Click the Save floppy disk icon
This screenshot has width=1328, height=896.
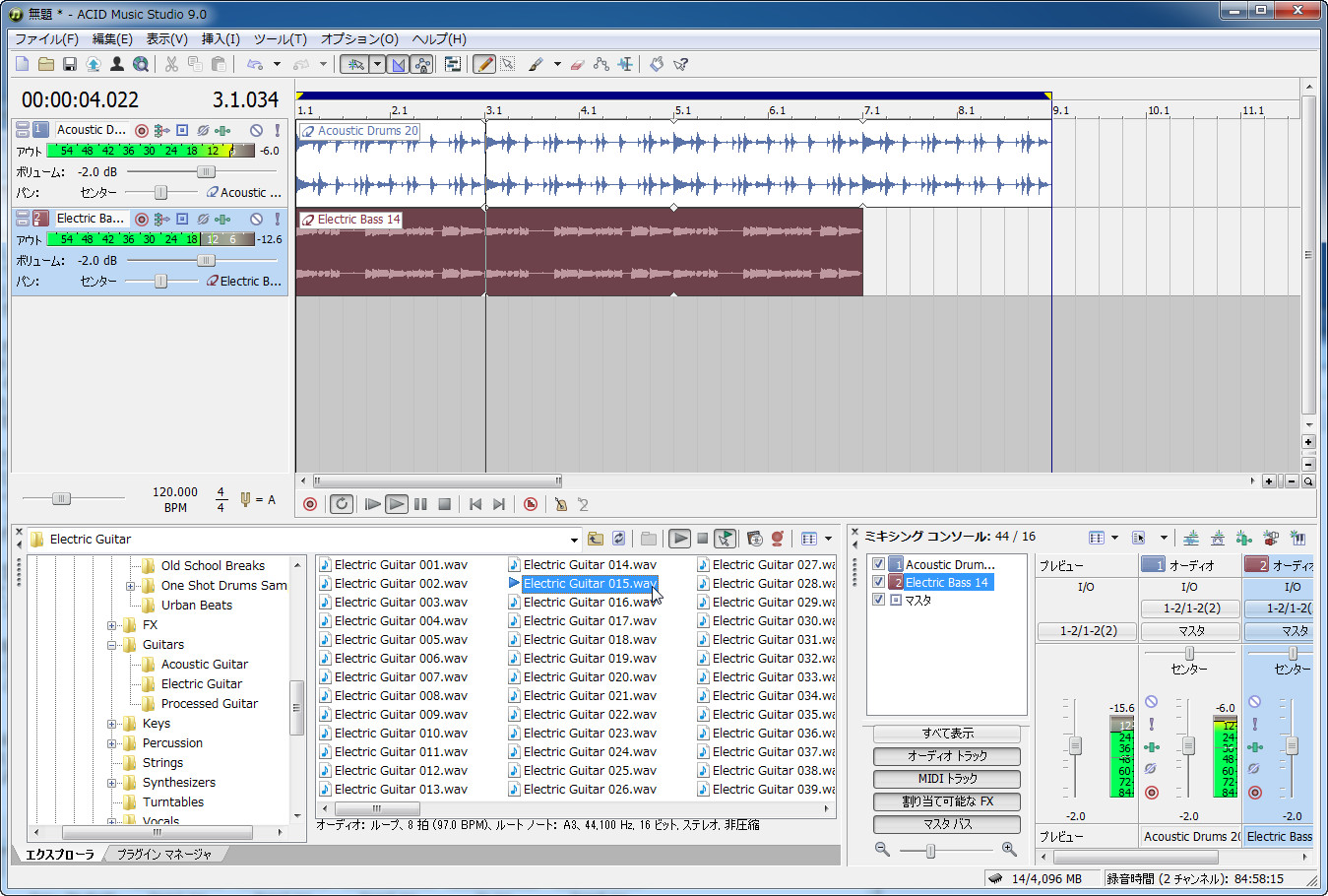pyautogui.click(x=70, y=64)
